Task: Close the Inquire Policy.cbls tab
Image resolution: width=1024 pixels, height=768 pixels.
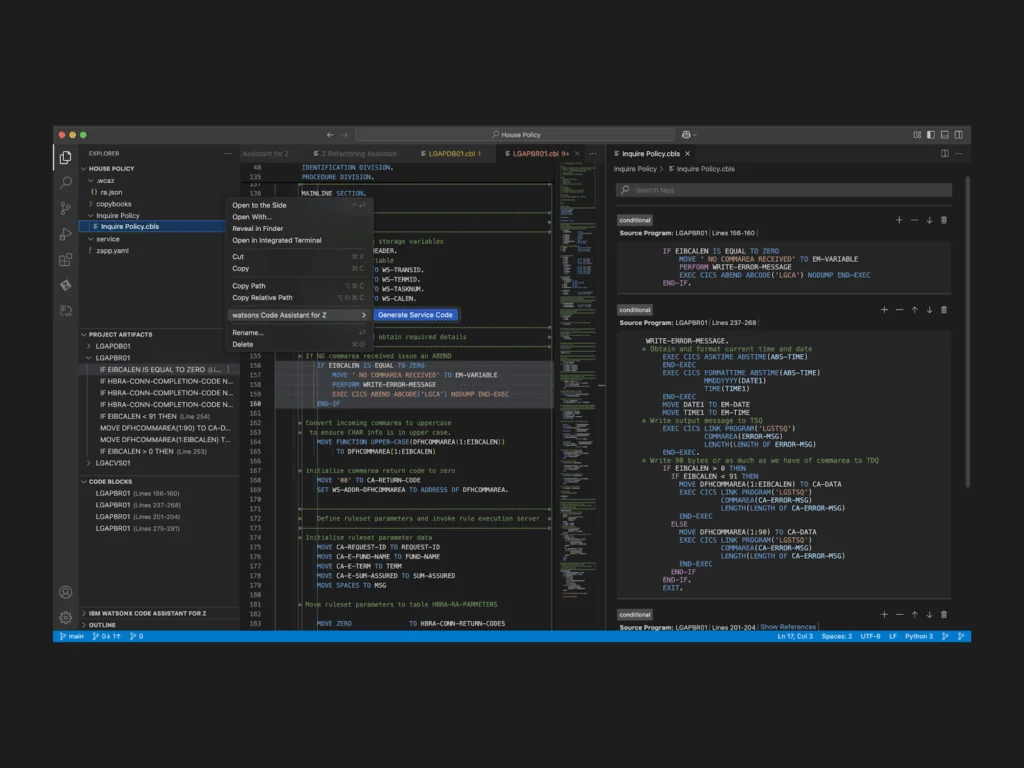Action: (x=687, y=153)
